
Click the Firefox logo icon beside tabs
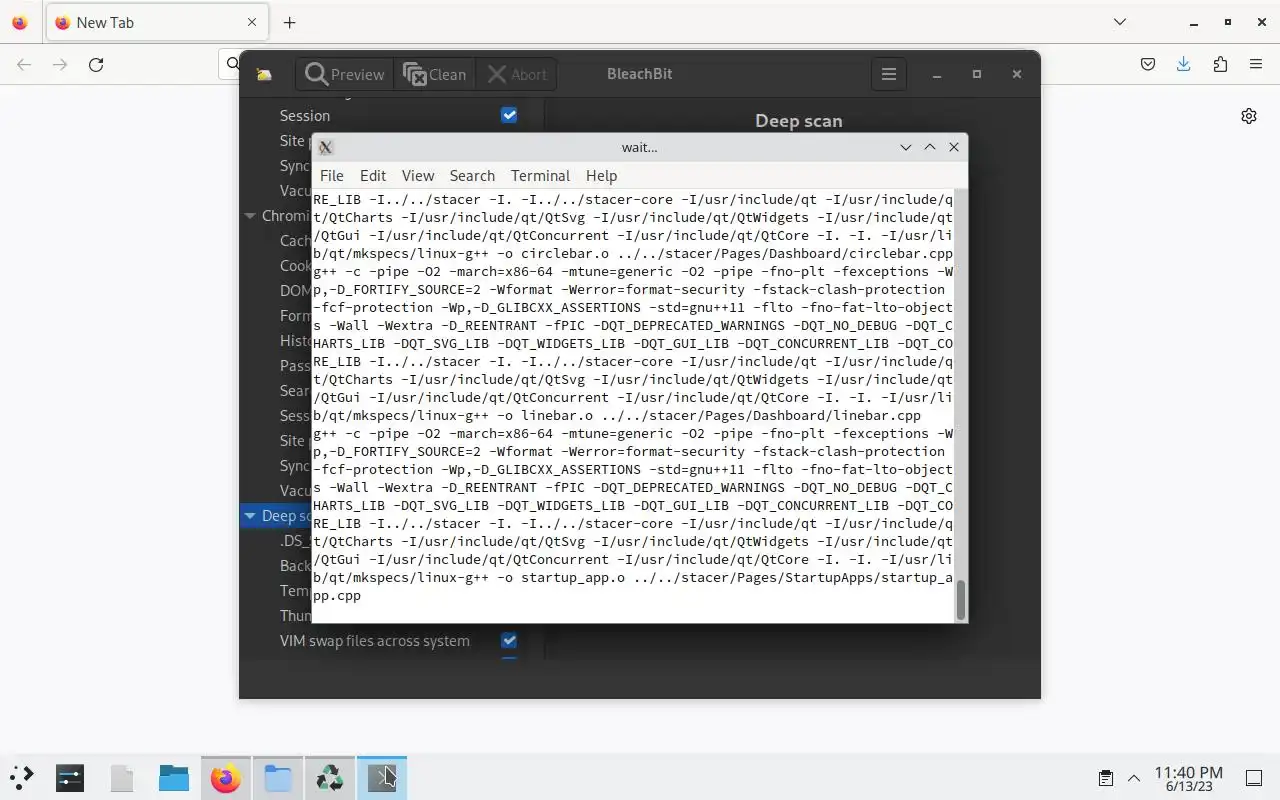pos(20,22)
